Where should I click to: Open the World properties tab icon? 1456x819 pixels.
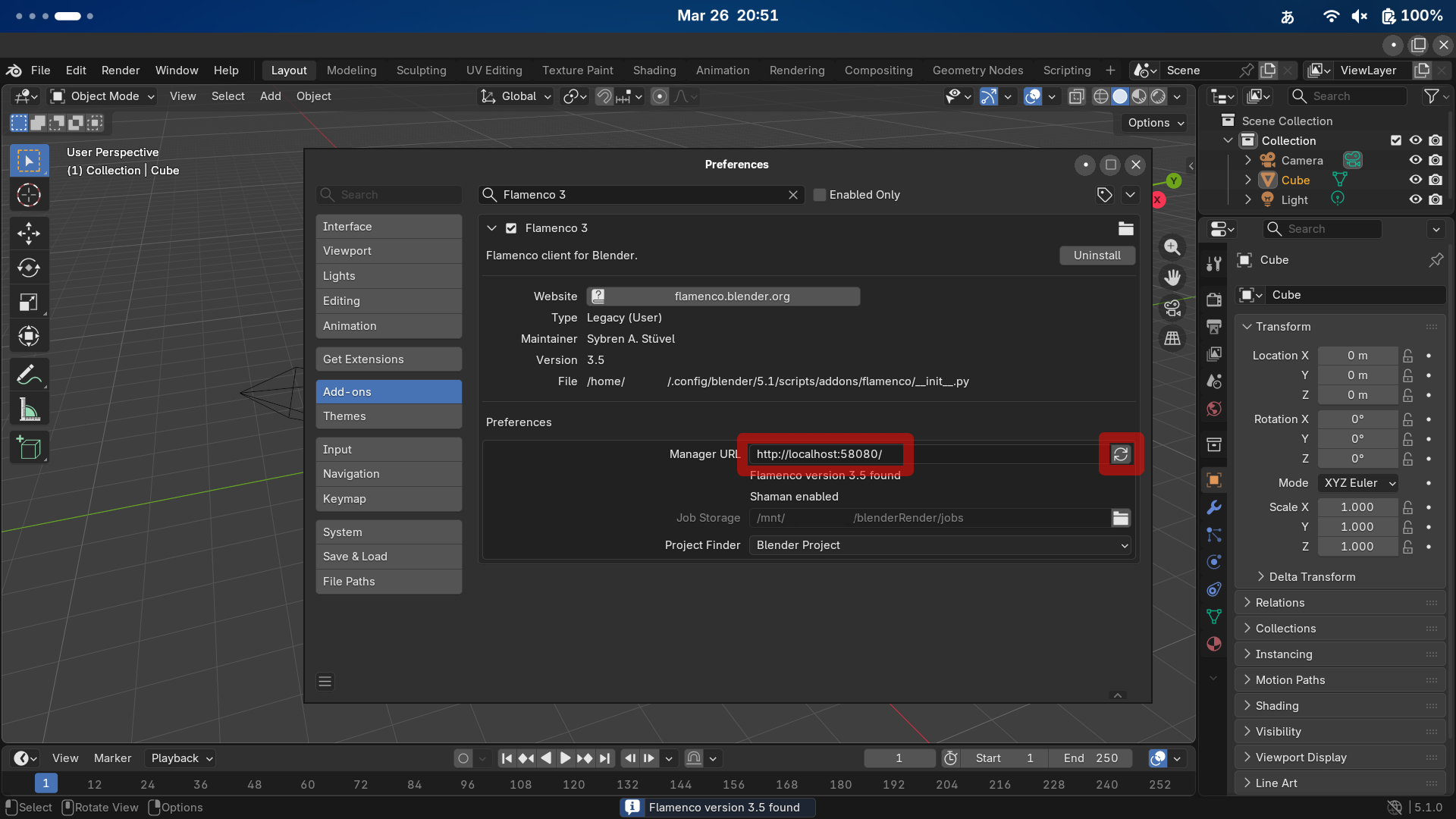[x=1214, y=409]
